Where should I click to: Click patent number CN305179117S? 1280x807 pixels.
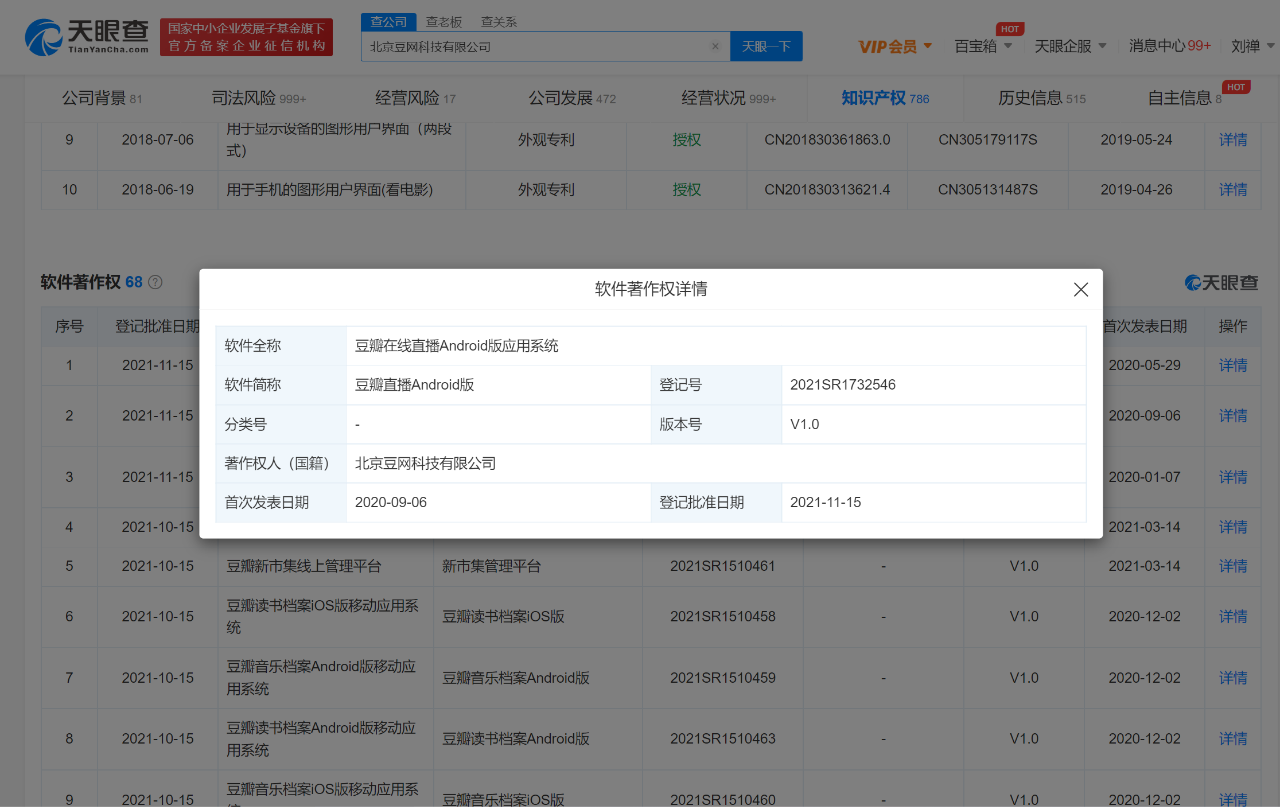[x=988, y=140]
